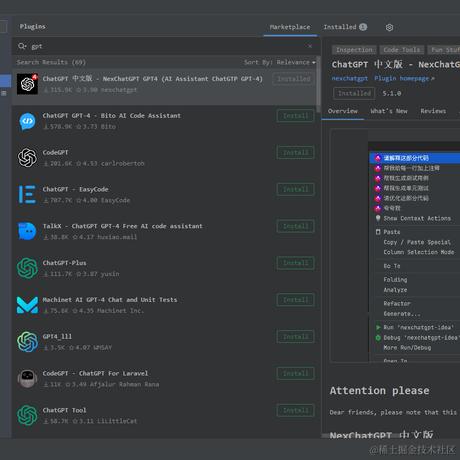Screen dimensions: 460x460
Task: Click the EasyCode plugin logo icon
Action: pos(27,194)
